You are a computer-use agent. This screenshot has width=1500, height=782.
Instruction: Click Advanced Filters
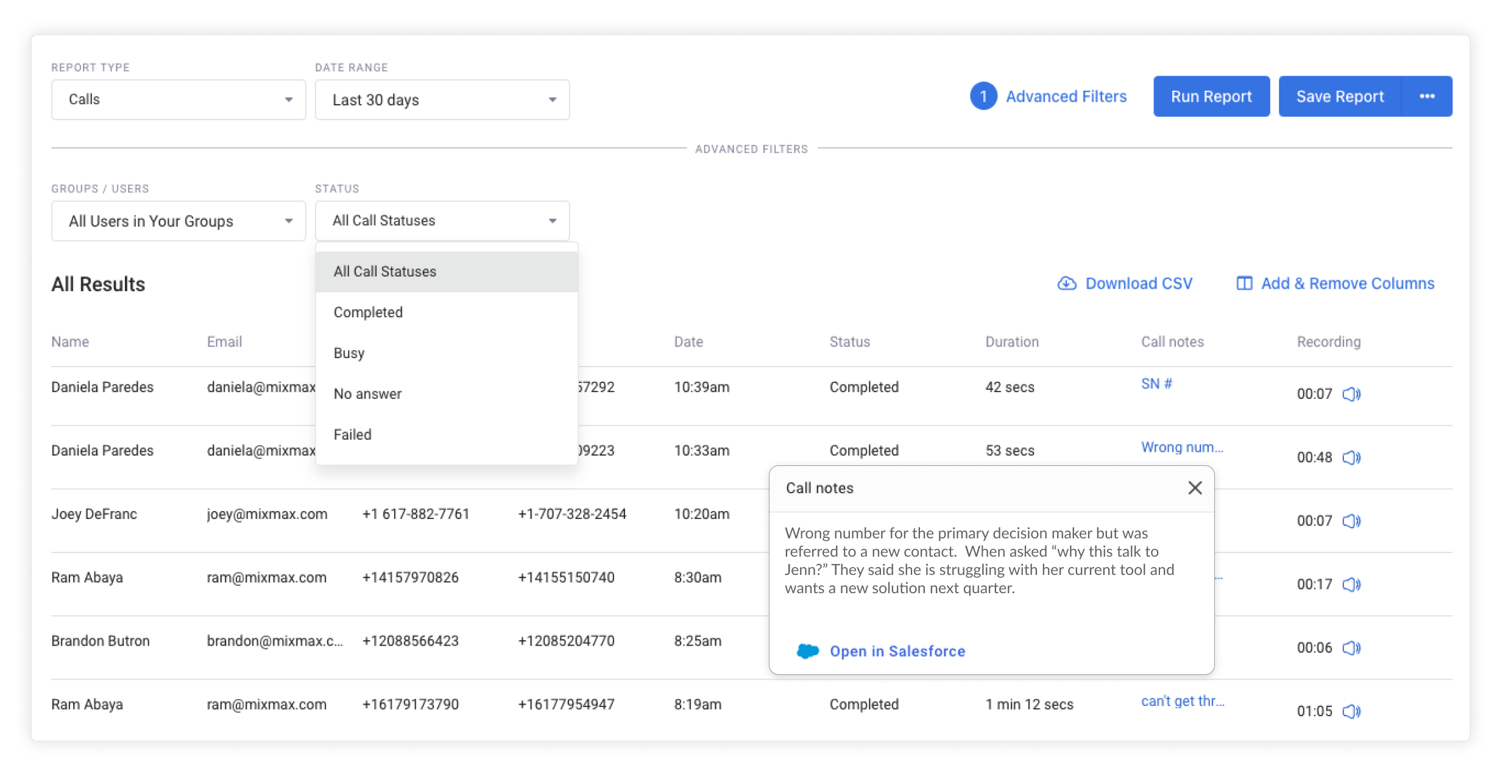click(x=1066, y=96)
